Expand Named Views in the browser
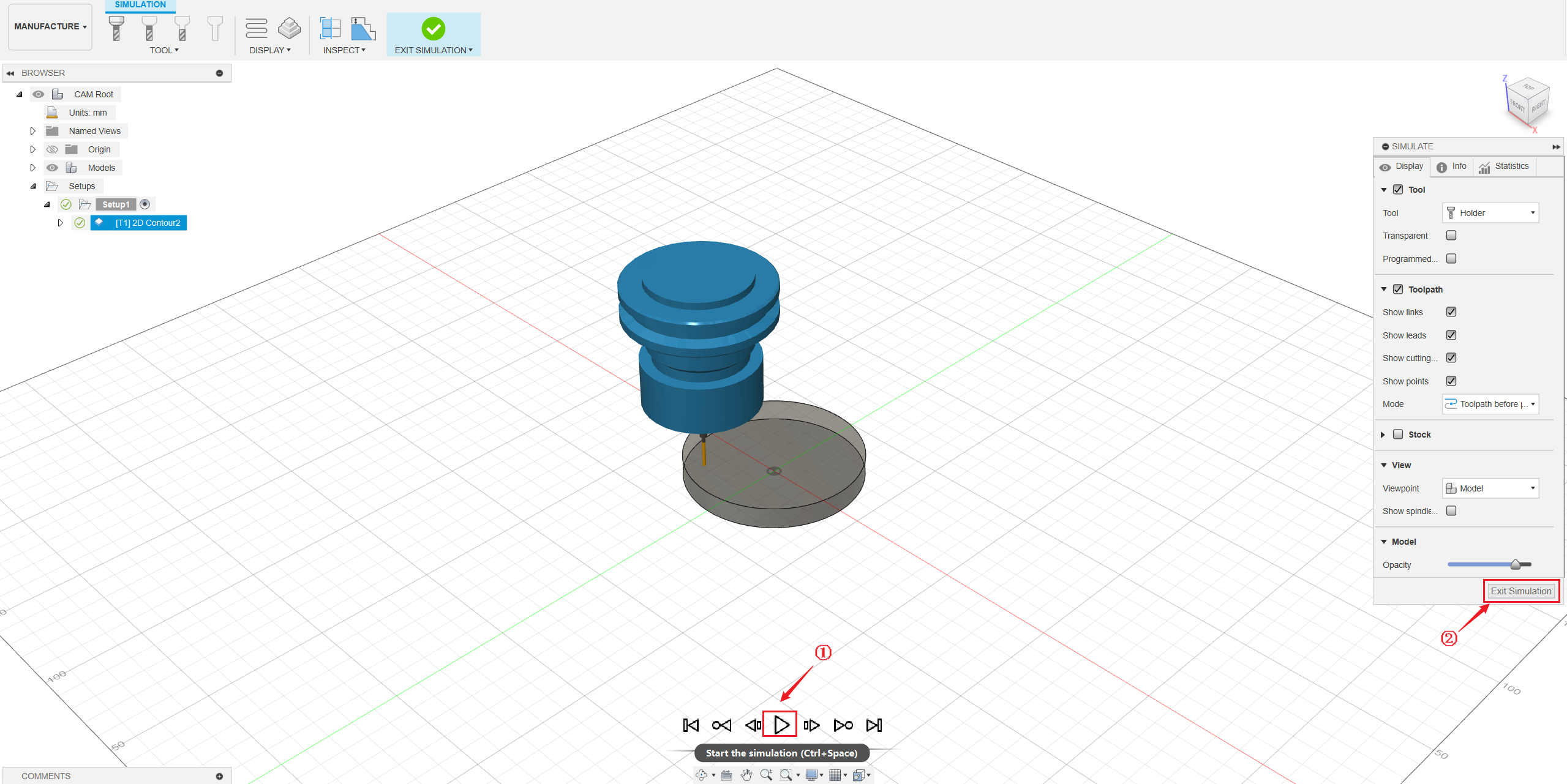This screenshot has width=1567, height=784. [x=32, y=130]
